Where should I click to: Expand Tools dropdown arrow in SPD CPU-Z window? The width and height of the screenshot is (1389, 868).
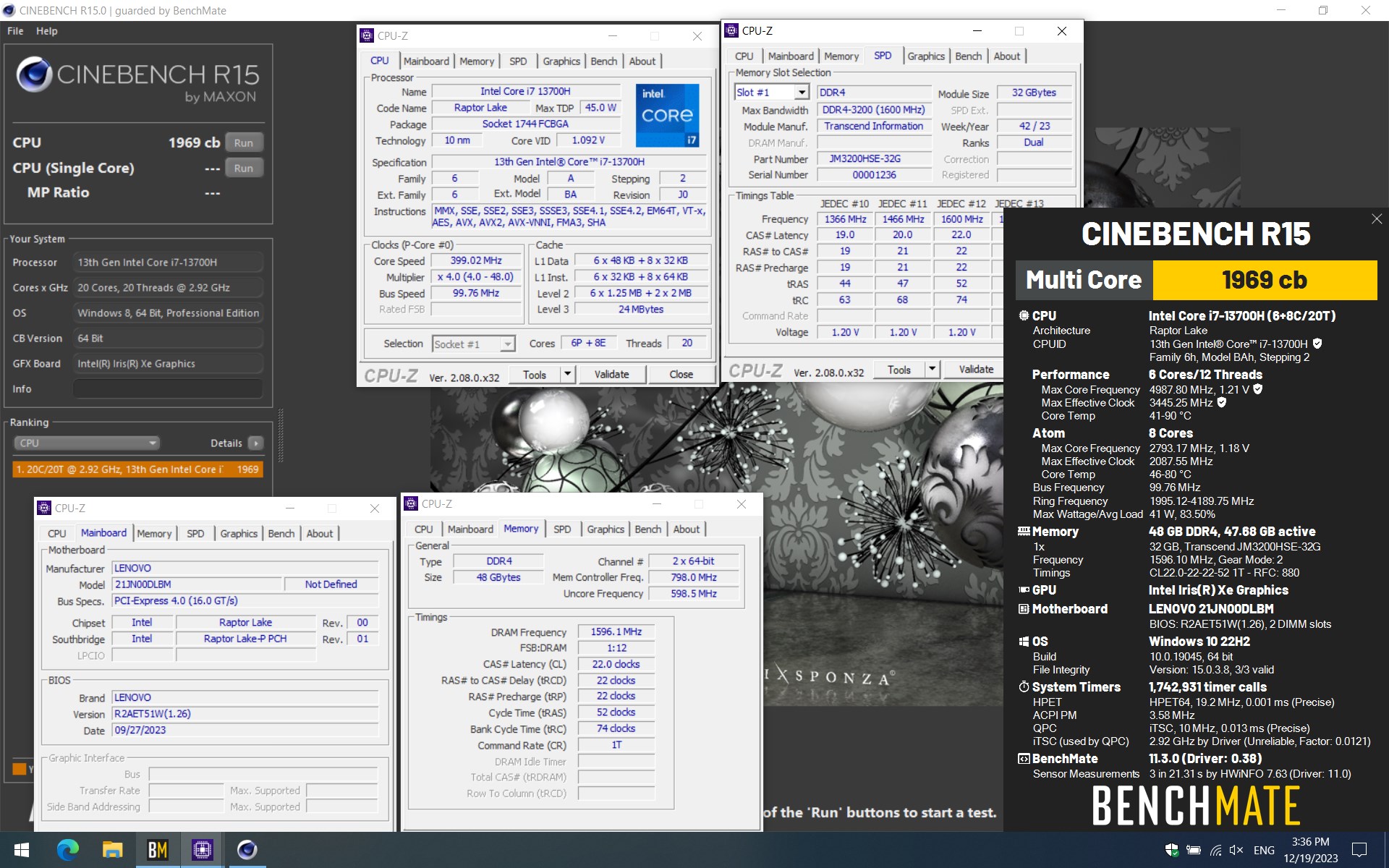click(x=933, y=370)
